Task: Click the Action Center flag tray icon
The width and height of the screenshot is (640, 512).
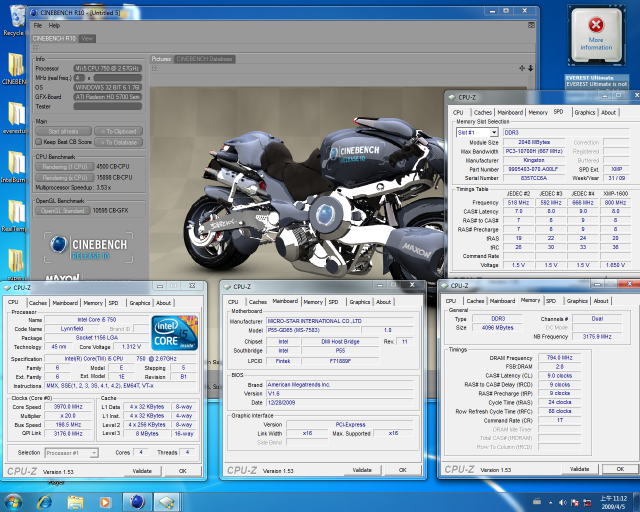Action: pyautogui.click(x=575, y=502)
